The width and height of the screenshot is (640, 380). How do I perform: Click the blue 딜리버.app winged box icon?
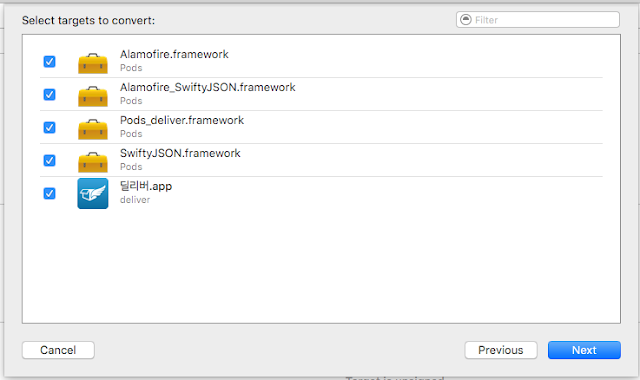pos(93,193)
